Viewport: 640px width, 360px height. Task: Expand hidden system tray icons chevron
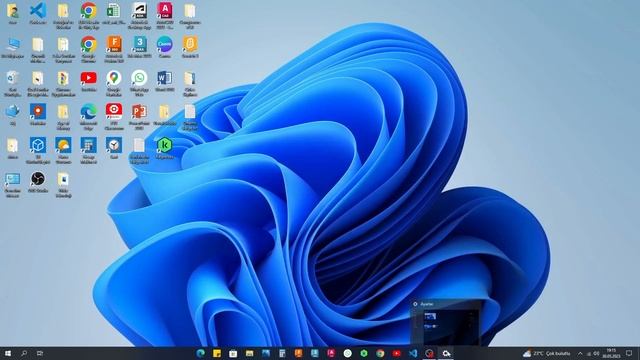click(x=580, y=353)
